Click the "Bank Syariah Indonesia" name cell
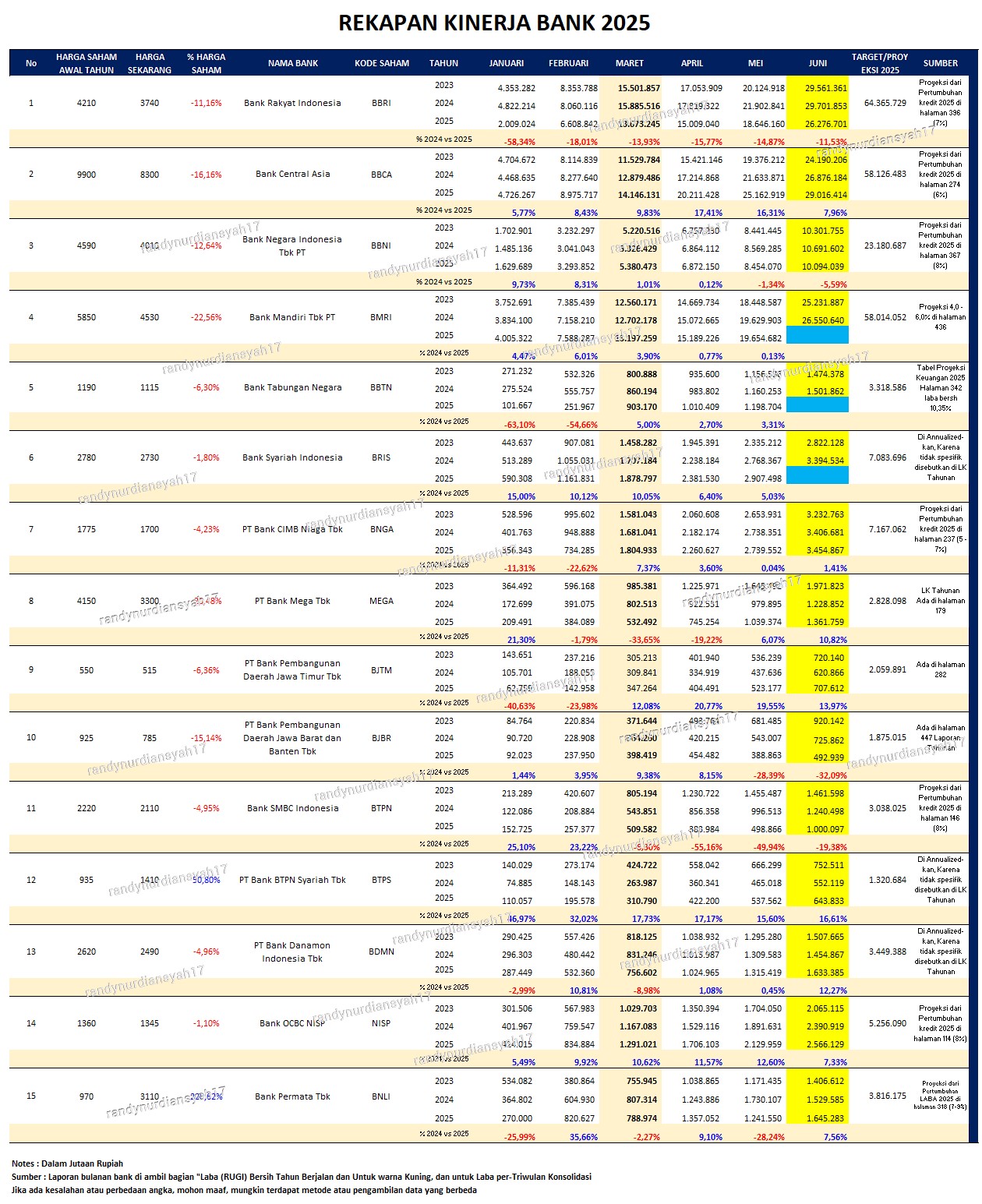982x1204 pixels. 292,457
